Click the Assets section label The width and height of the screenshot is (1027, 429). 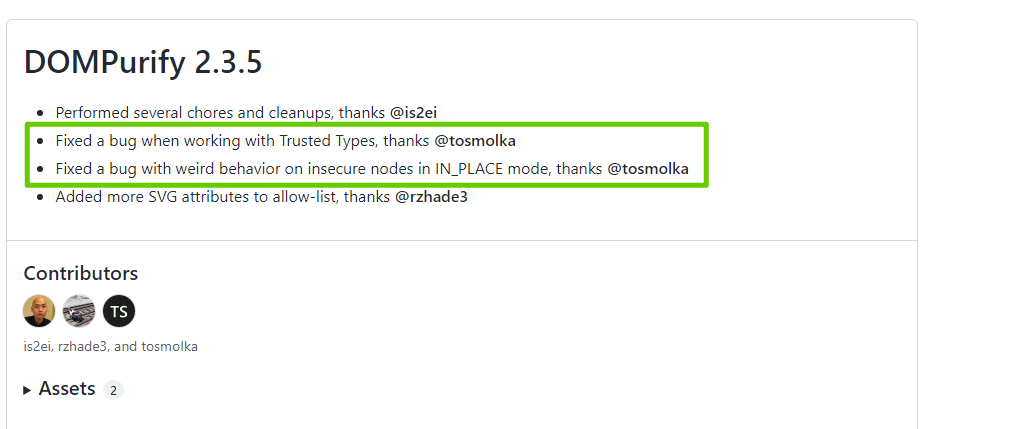click(67, 389)
